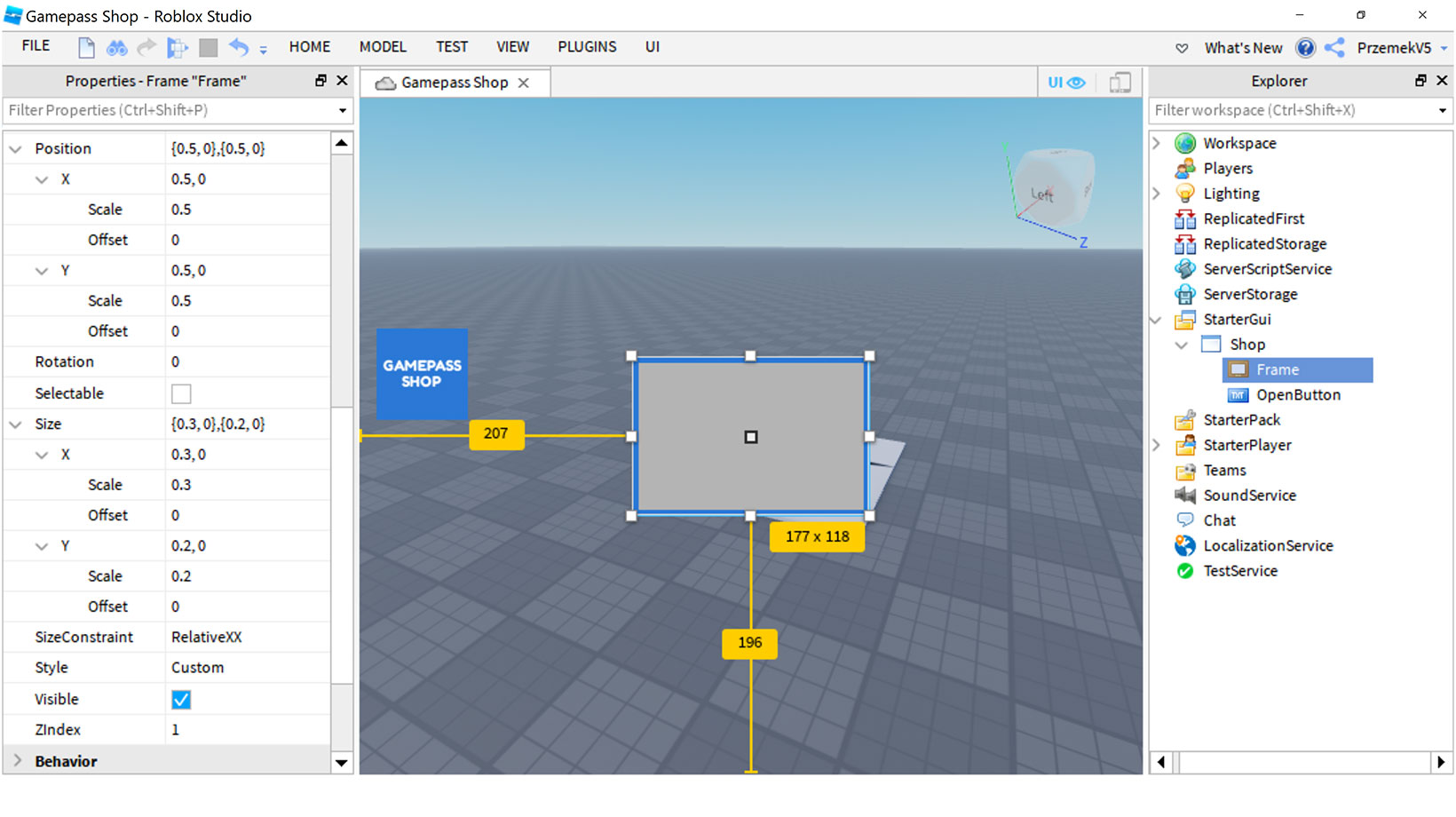This screenshot has width=1456, height=817.
Task: Toggle UI visibility eye button
Action: (x=1066, y=83)
